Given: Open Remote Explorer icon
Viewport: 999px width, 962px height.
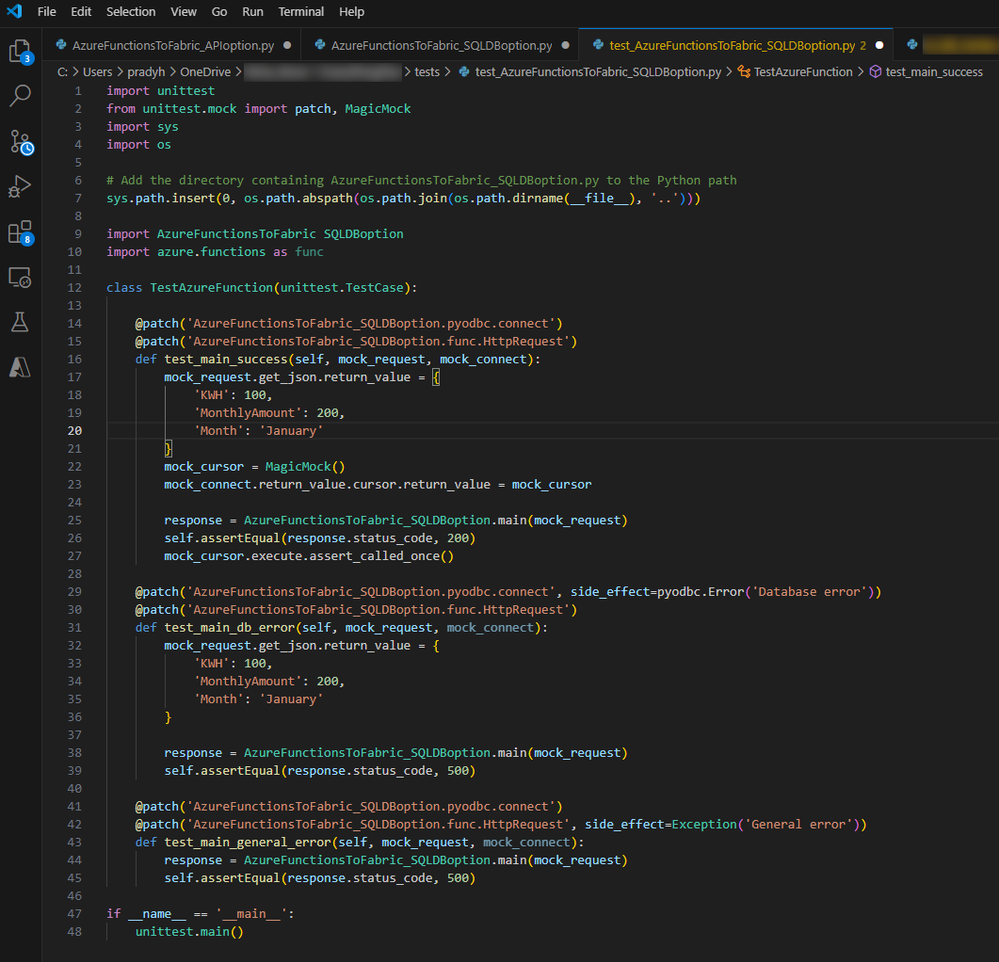Looking at the screenshot, I should coord(20,278).
